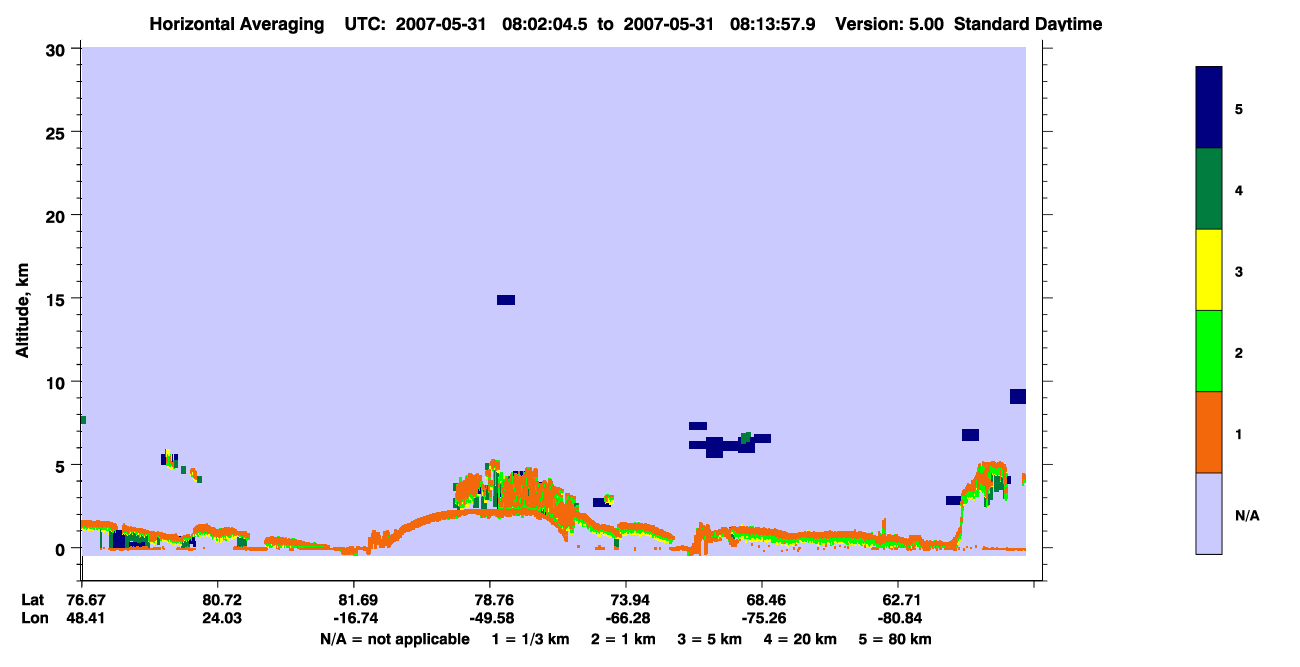Click the bright green colorbar segment labeled 2

(x=1209, y=351)
